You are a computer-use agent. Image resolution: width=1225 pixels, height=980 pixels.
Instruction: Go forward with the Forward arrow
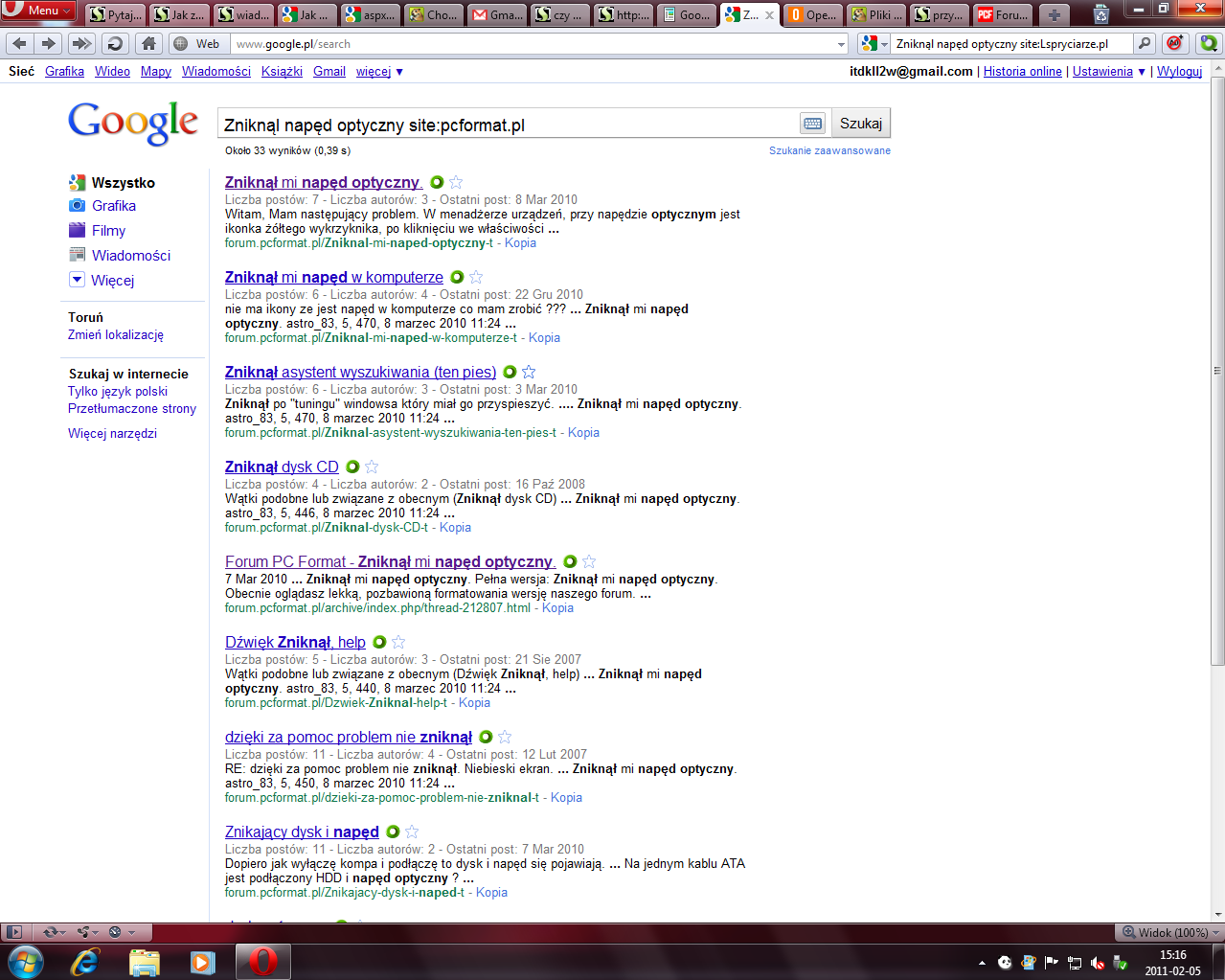(x=50, y=44)
